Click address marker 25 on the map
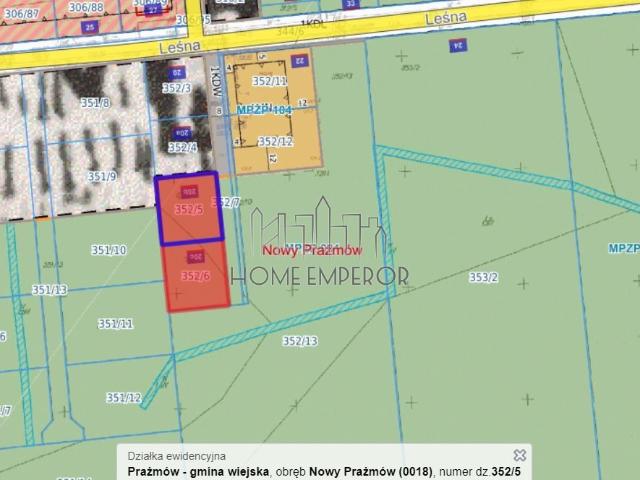 click(x=89, y=27)
